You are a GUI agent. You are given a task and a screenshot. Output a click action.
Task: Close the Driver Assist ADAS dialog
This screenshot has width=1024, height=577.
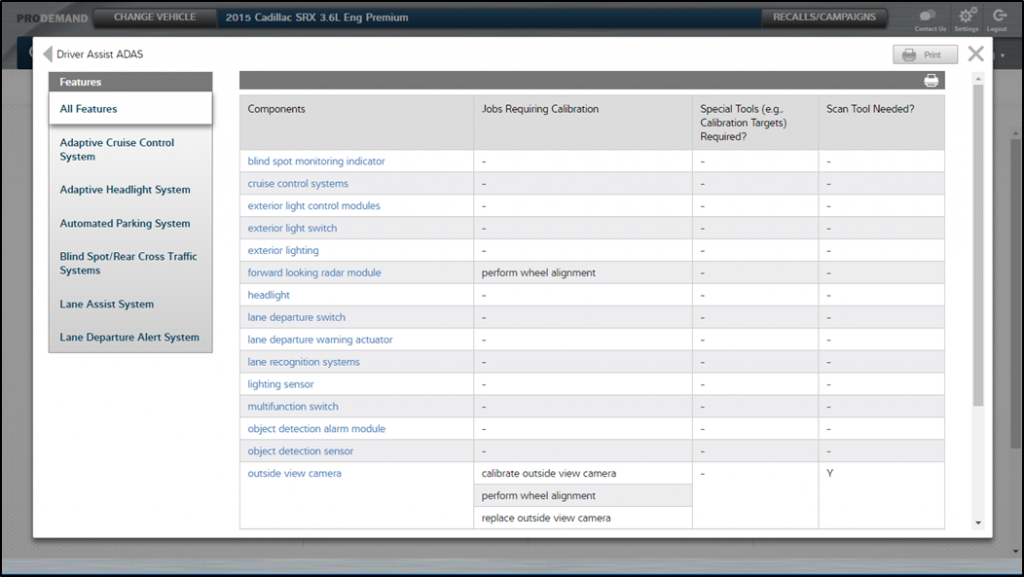pyautogui.click(x=976, y=54)
